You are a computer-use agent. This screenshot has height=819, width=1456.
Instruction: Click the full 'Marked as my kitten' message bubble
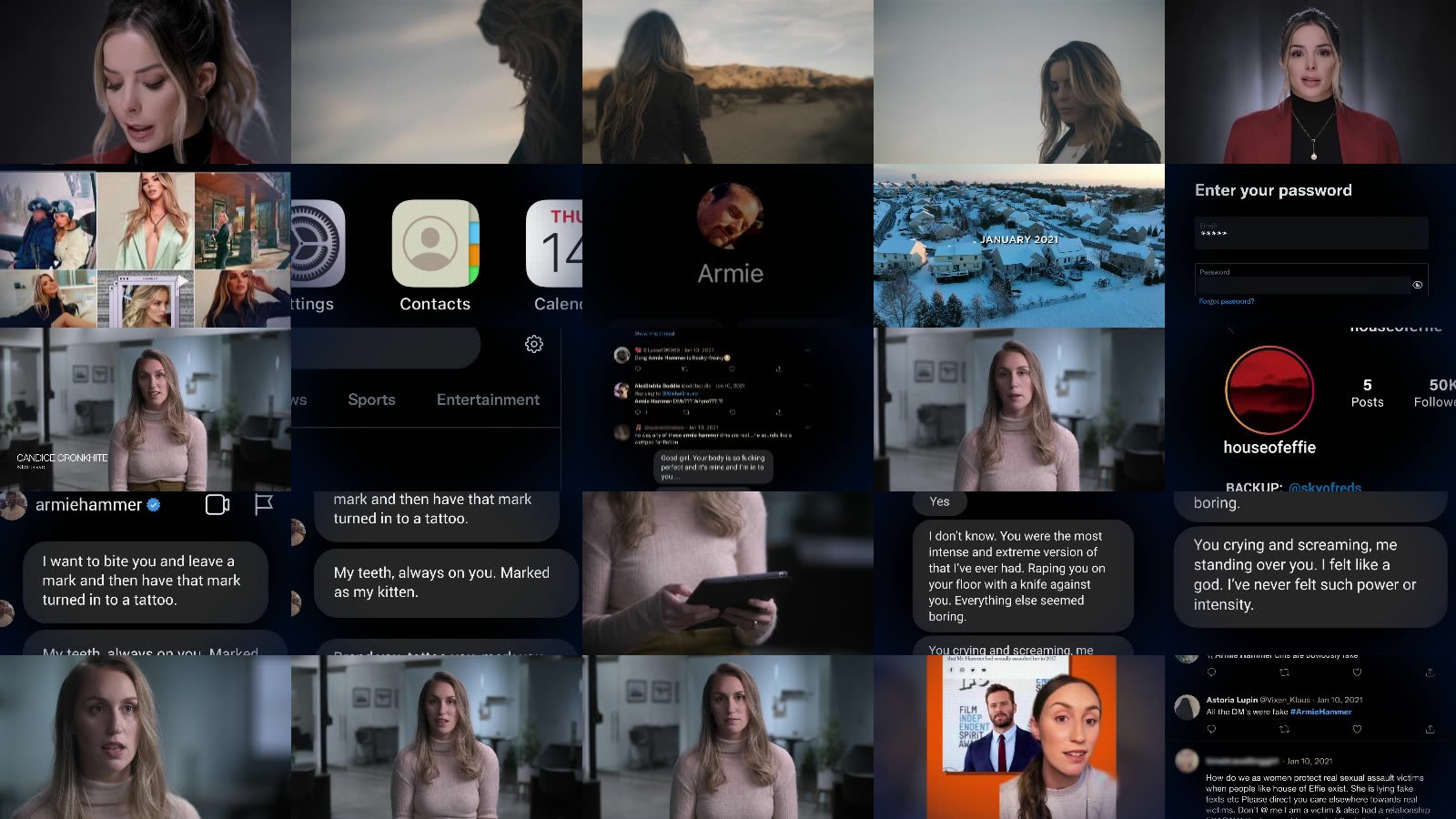click(x=446, y=582)
